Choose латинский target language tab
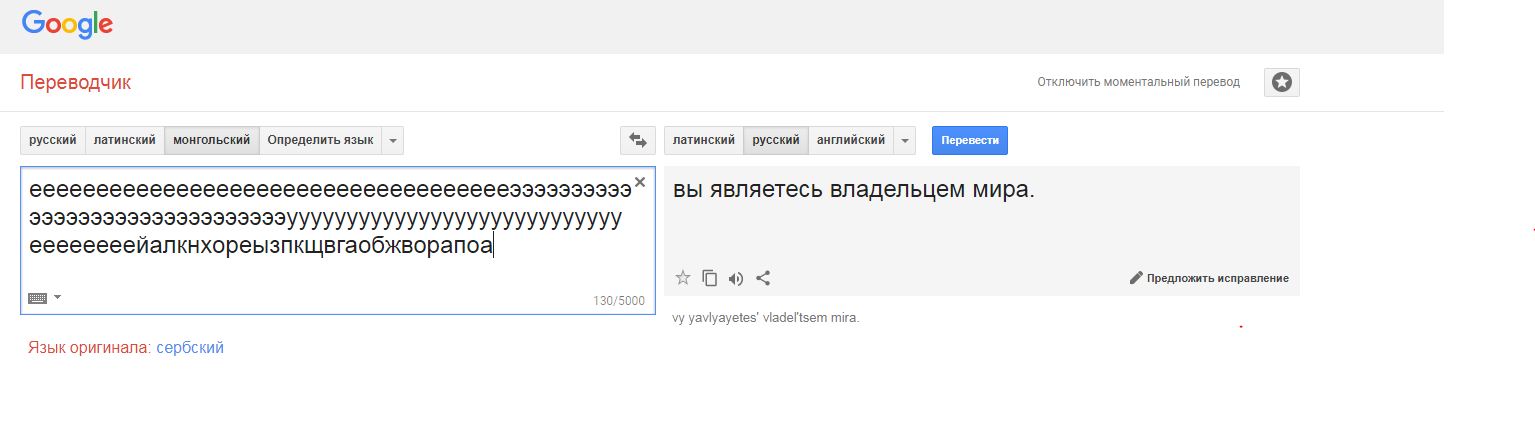Viewport: 1535px width, 424px height. (704, 140)
